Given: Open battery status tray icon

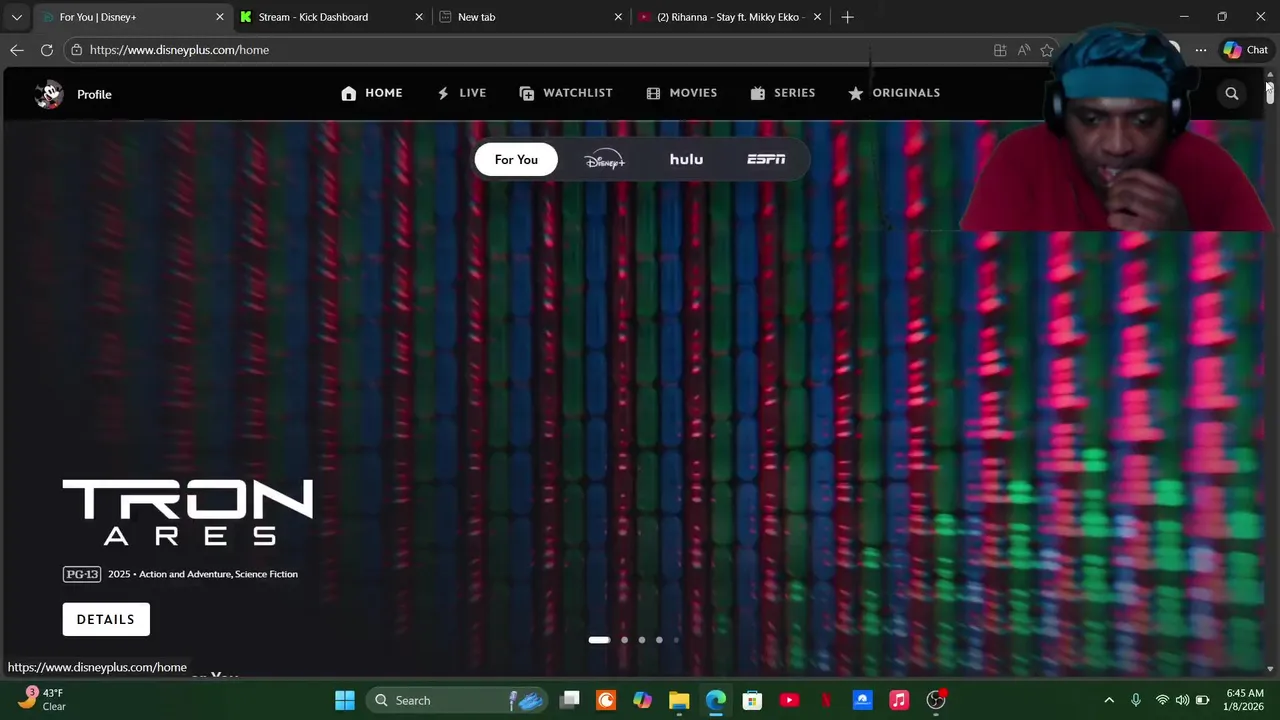Looking at the screenshot, I should (x=1203, y=700).
